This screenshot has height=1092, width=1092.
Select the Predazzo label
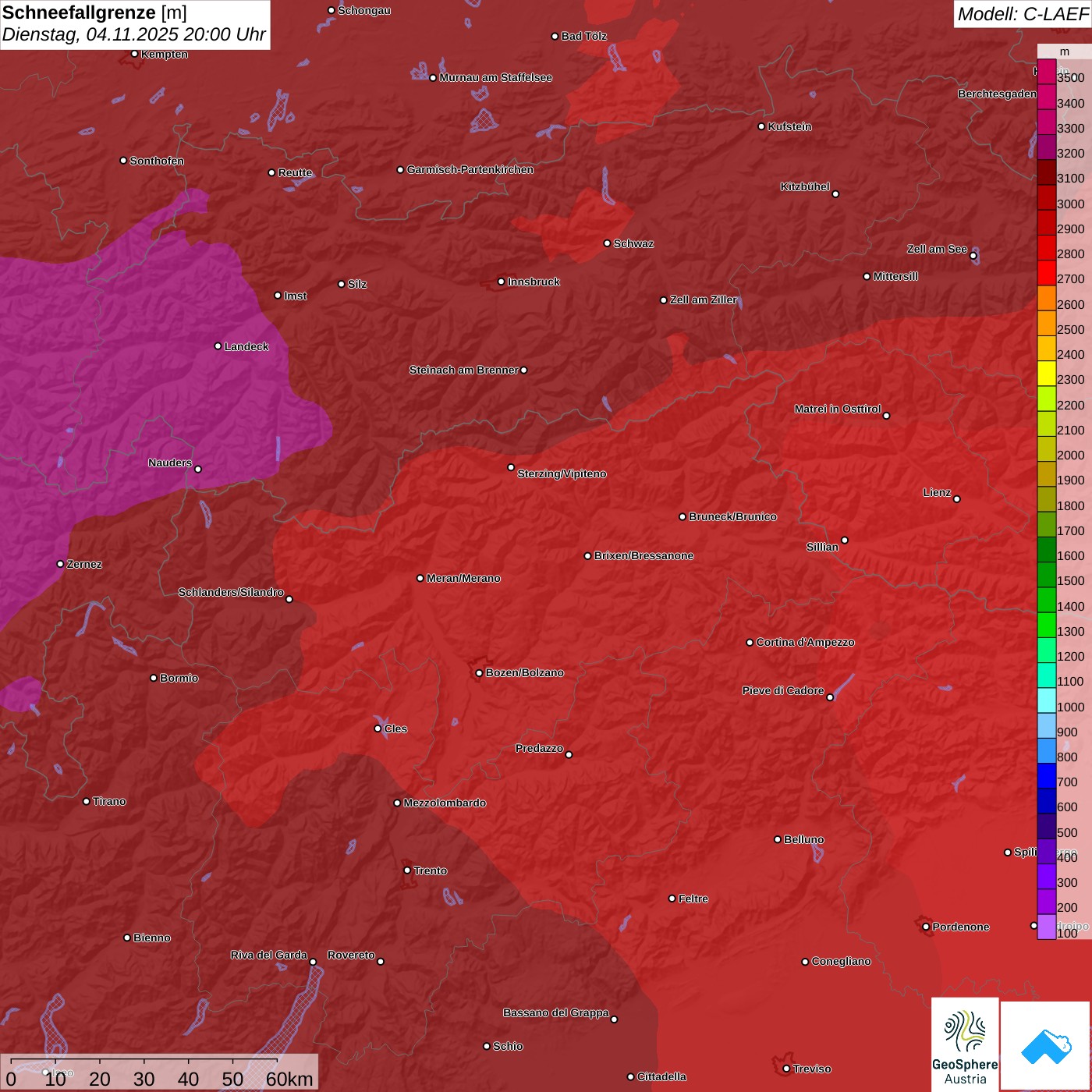pyautogui.click(x=540, y=748)
